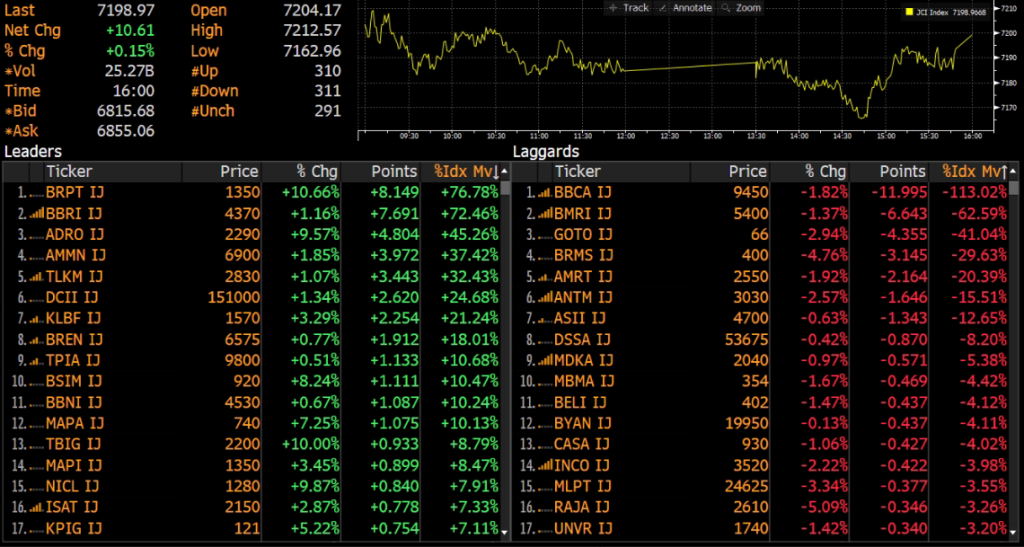Select the UNVR IJ ticker
The width and height of the screenshot is (1024, 547).
point(582,528)
